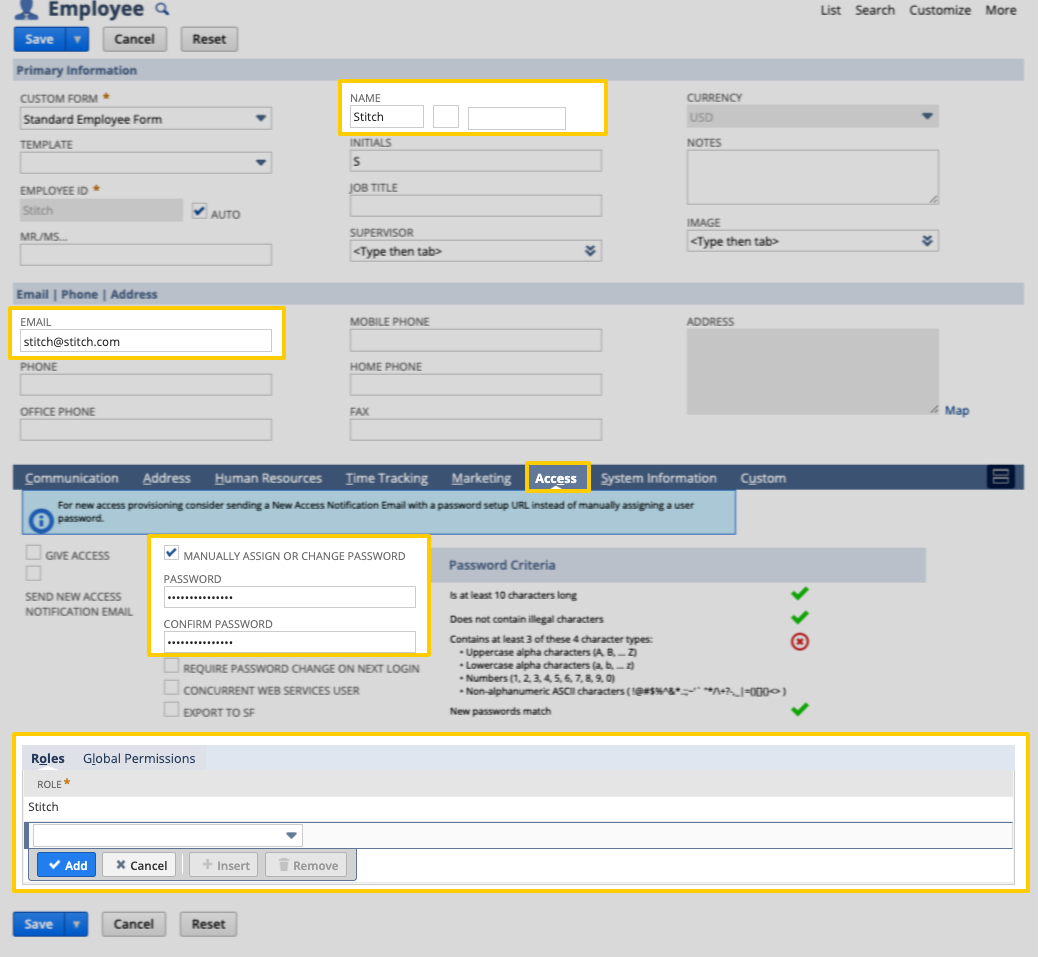Viewport: 1038px width, 957px height.
Task: Enable Require Password Change on Next Login
Action: click(x=171, y=665)
